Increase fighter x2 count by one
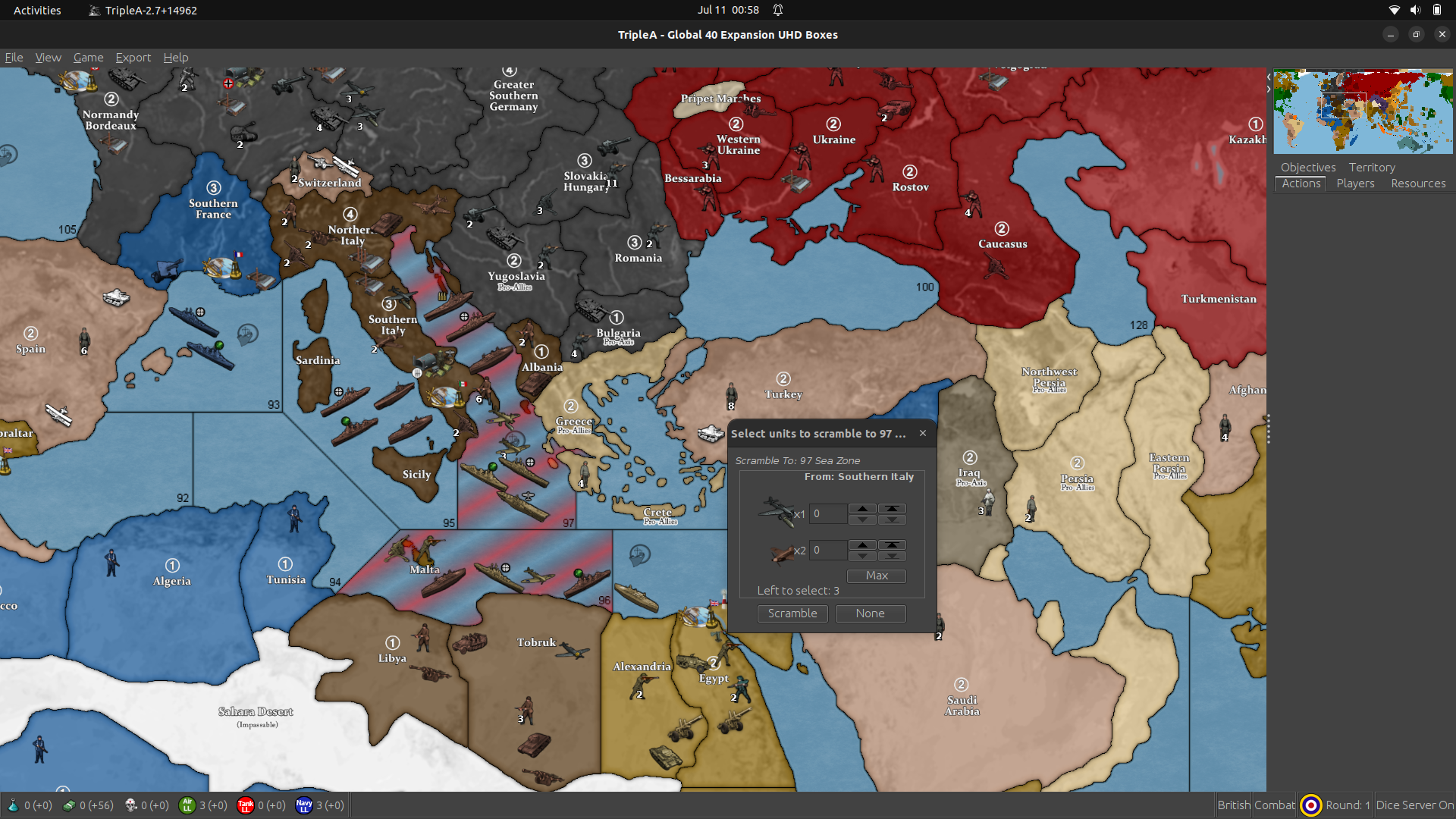Image resolution: width=1456 pixels, height=819 pixels. (x=862, y=544)
